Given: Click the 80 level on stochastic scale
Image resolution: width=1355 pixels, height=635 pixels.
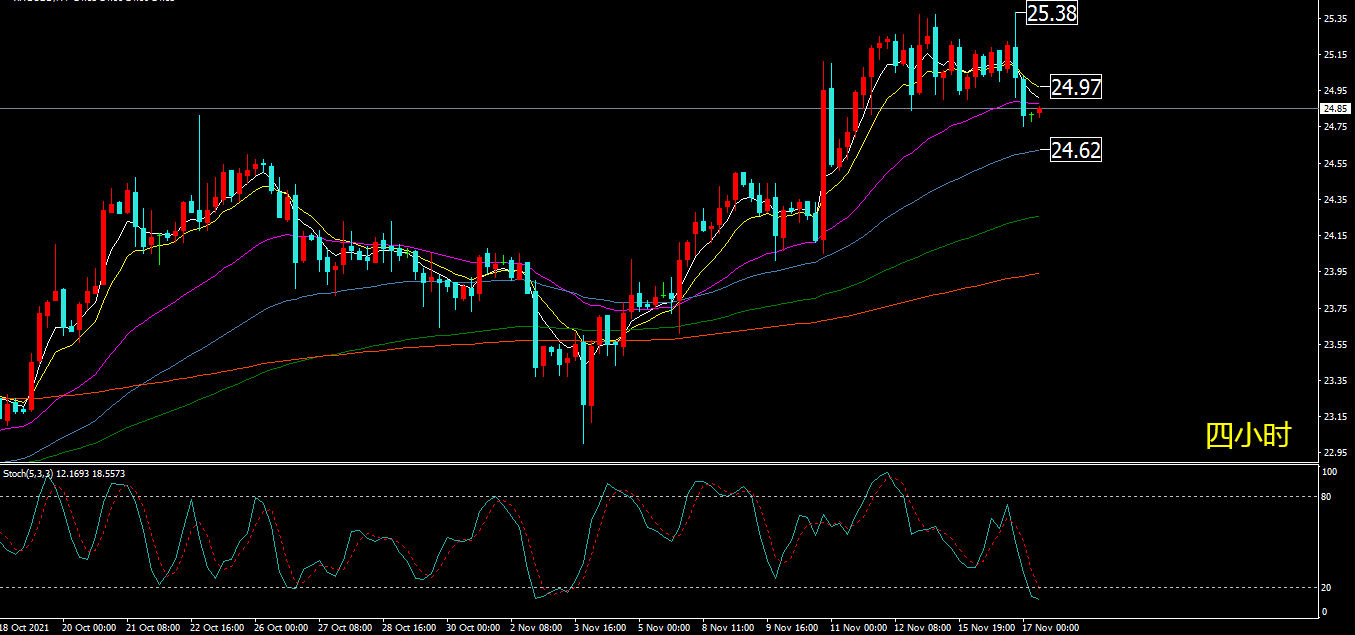Looking at the screenshot, I should 1327,496.
